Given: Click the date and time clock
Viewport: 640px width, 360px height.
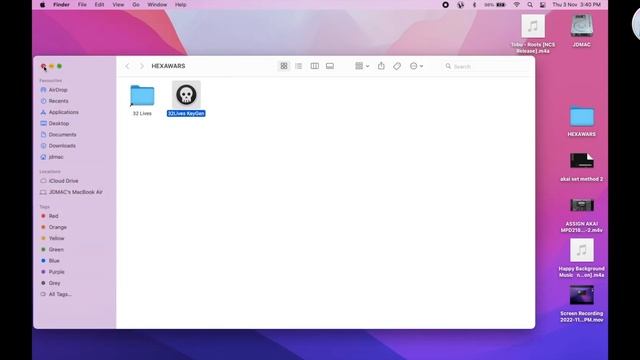Looking at the screenshot, I should point(576,5).
